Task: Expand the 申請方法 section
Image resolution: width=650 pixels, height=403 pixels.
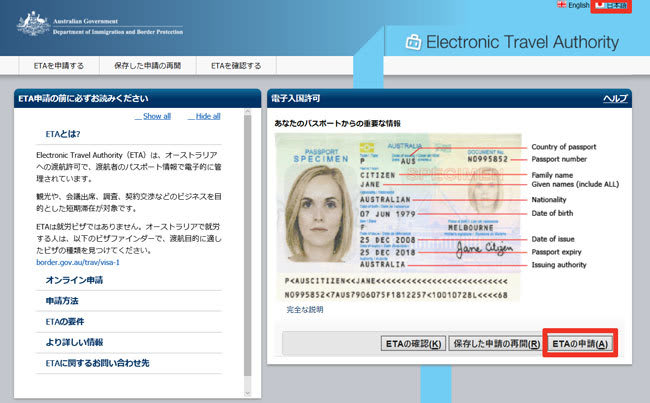Action: pyautogui.click(x=62, y=301)
